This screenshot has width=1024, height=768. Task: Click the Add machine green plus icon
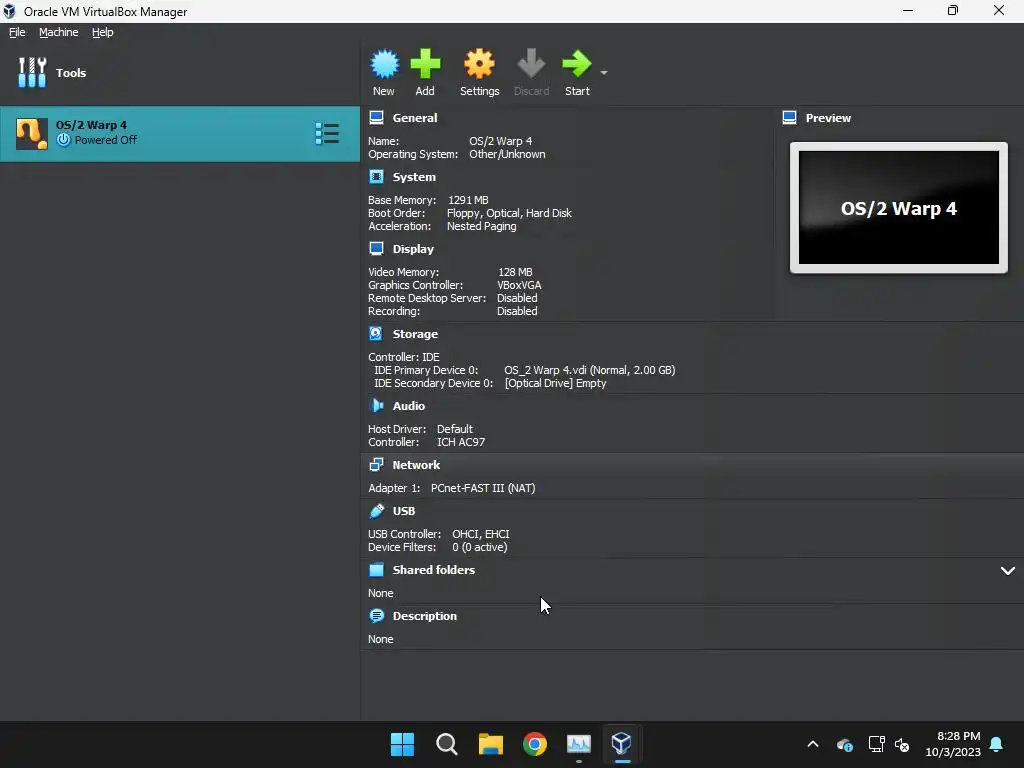pos(425,64)
